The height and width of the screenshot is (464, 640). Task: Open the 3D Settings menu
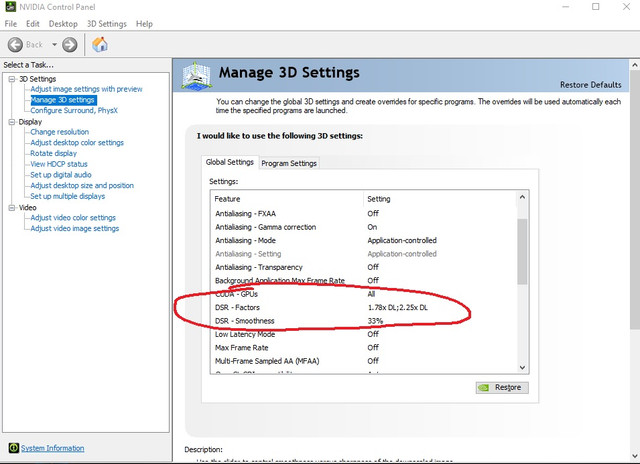tap(107, 24)
